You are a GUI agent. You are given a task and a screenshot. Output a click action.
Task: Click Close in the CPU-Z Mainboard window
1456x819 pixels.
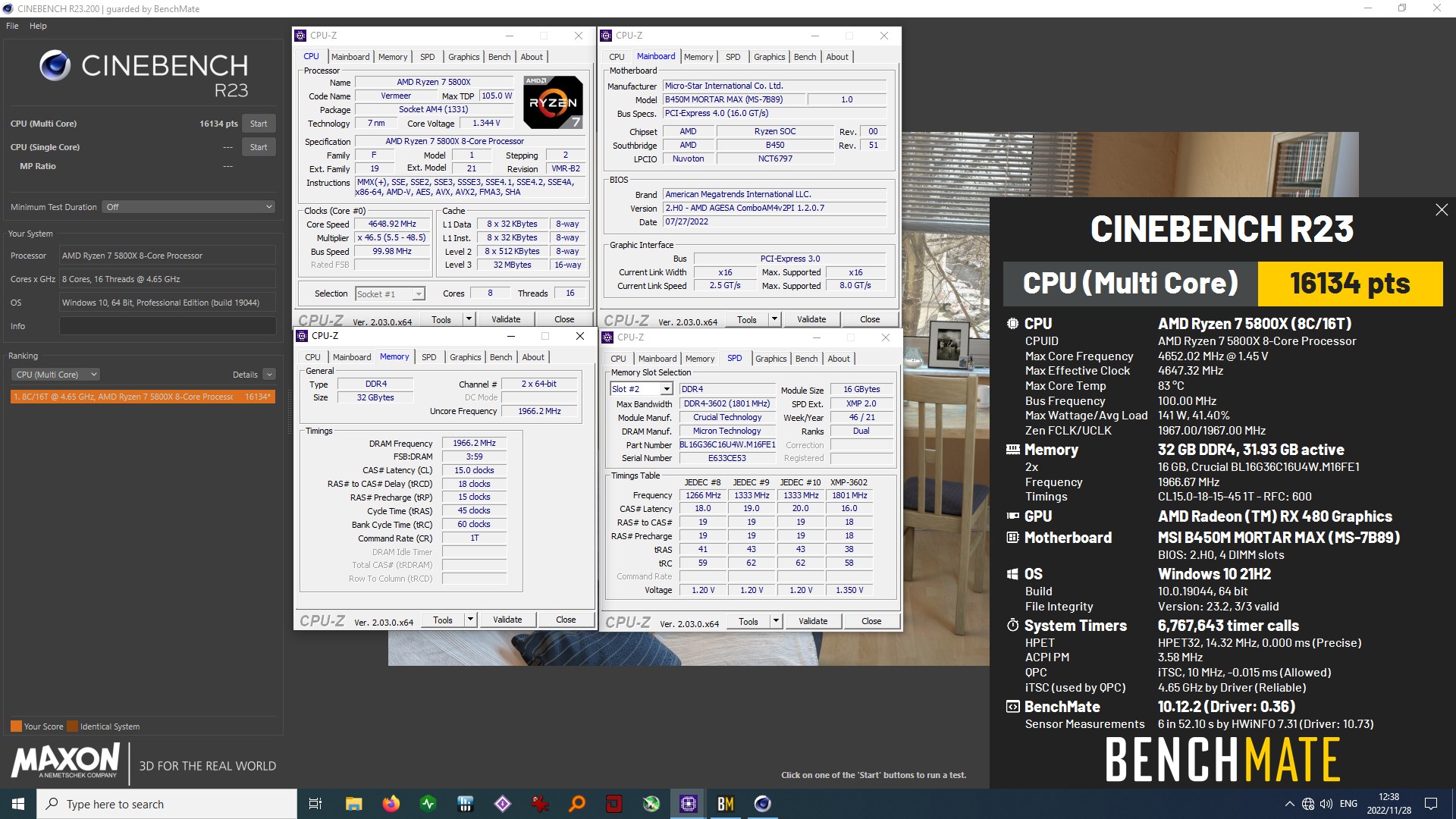click(870, 319)
